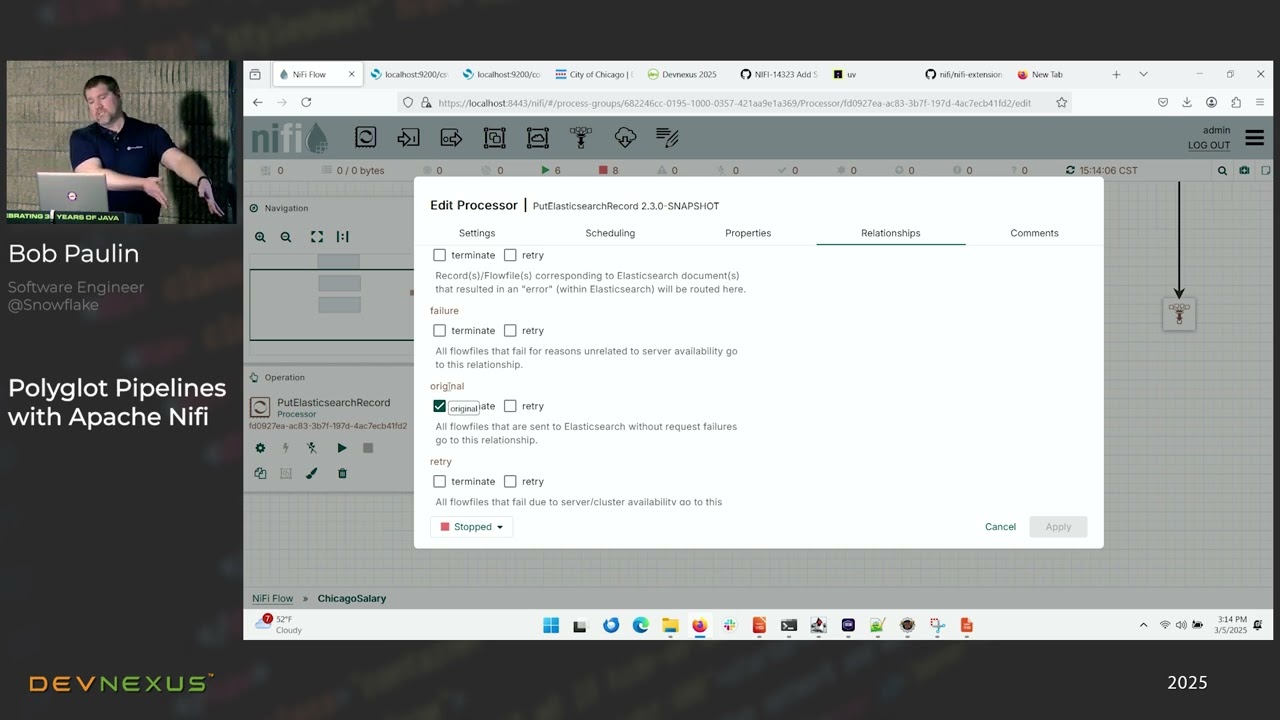This screenshot has height=720, width=1280.
Task: Click the browser address bar URL
Action: [x=734, y=102]
